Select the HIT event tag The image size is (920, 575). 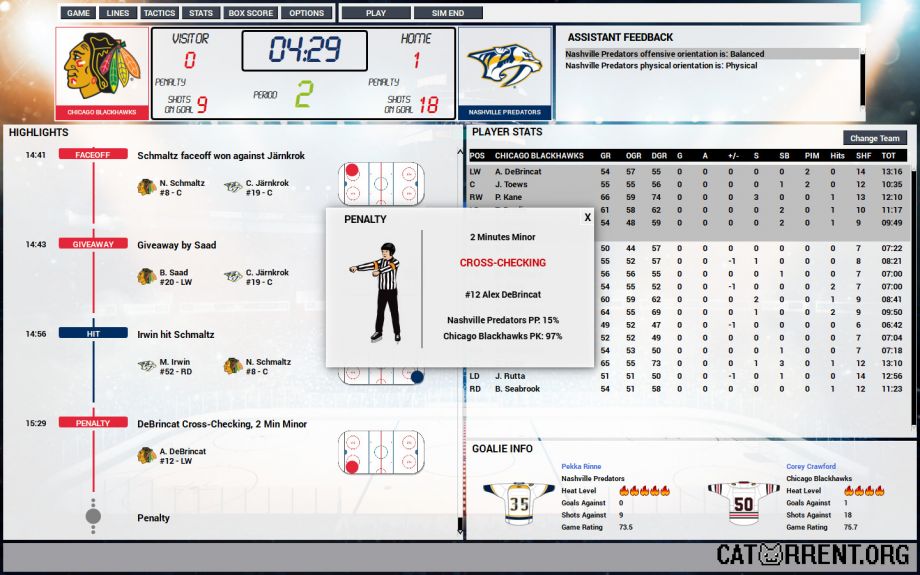pos(93,333)
